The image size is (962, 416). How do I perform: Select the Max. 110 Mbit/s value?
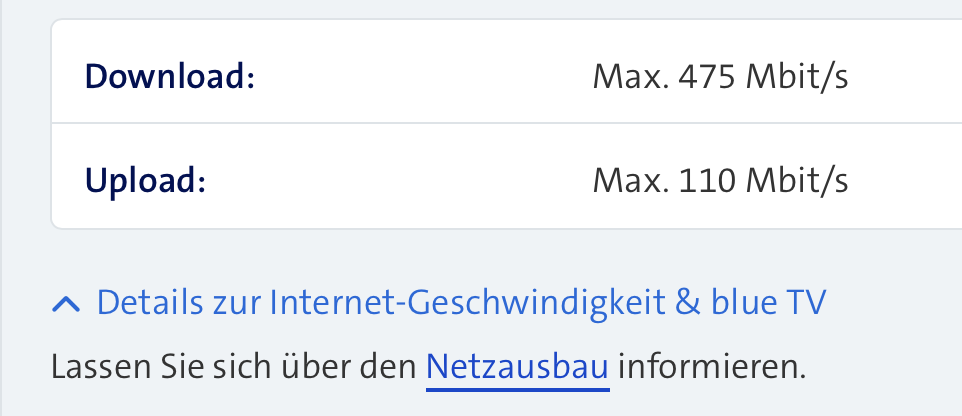click(x=720, y=181)
